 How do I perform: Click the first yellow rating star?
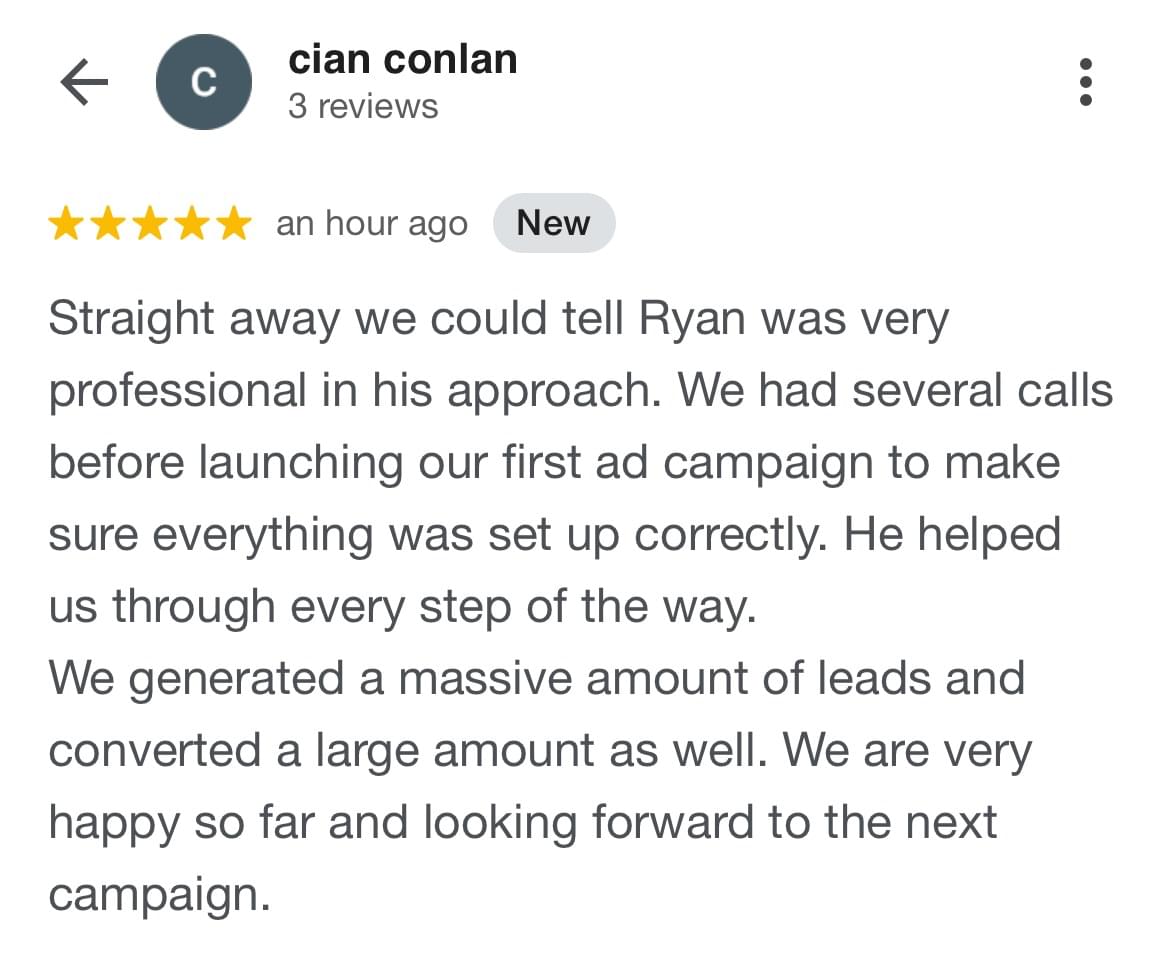coord(66,224)
